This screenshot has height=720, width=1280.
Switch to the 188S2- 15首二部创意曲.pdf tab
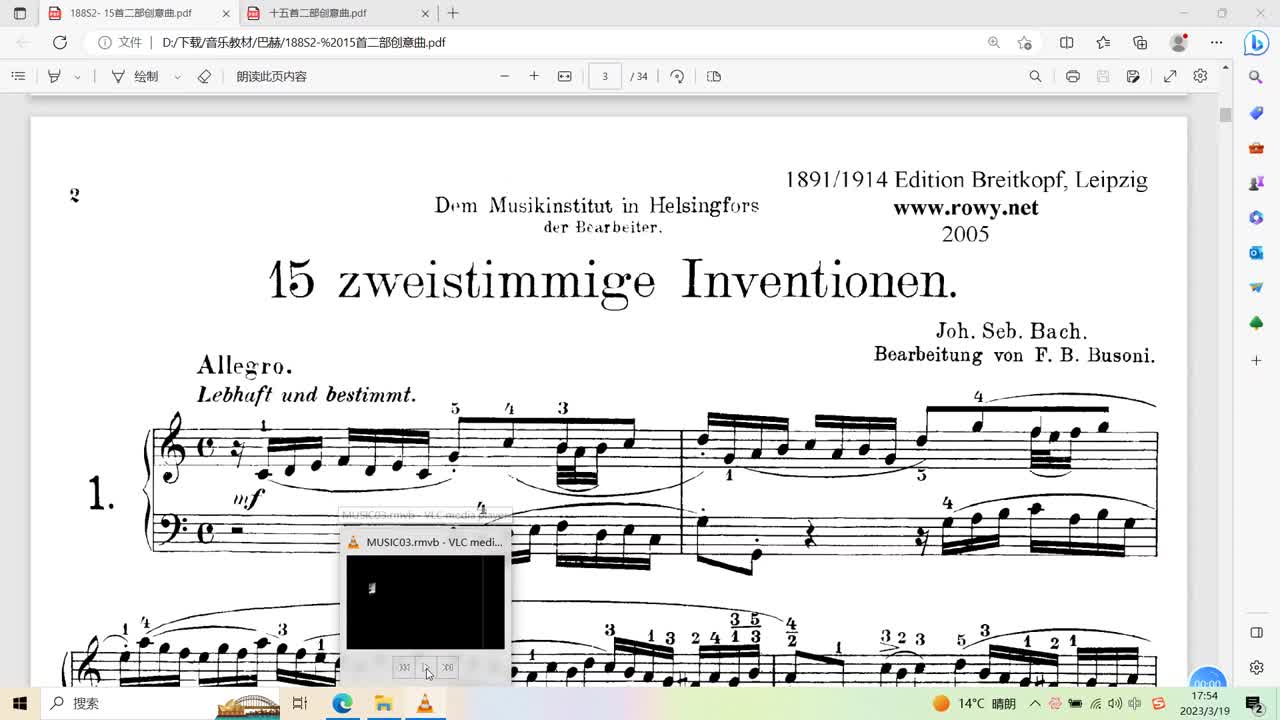(138, 13)
